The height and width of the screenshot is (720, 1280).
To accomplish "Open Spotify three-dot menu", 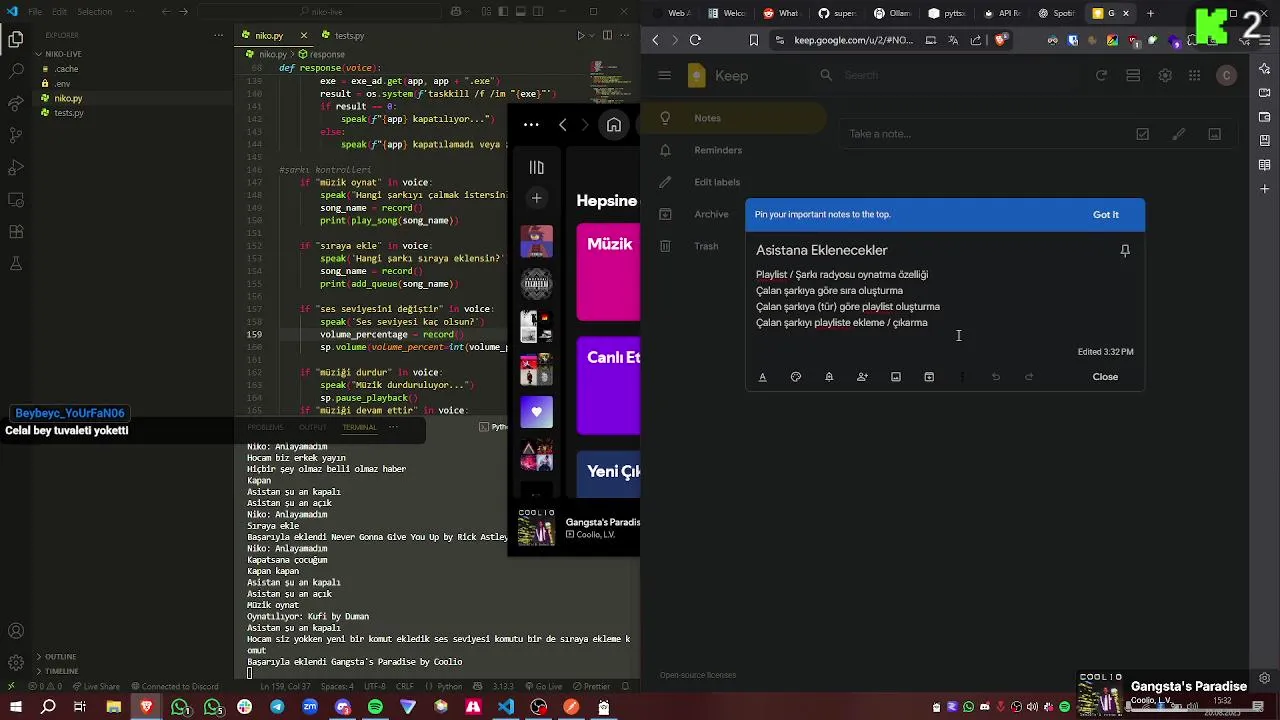I will [531, 125].
